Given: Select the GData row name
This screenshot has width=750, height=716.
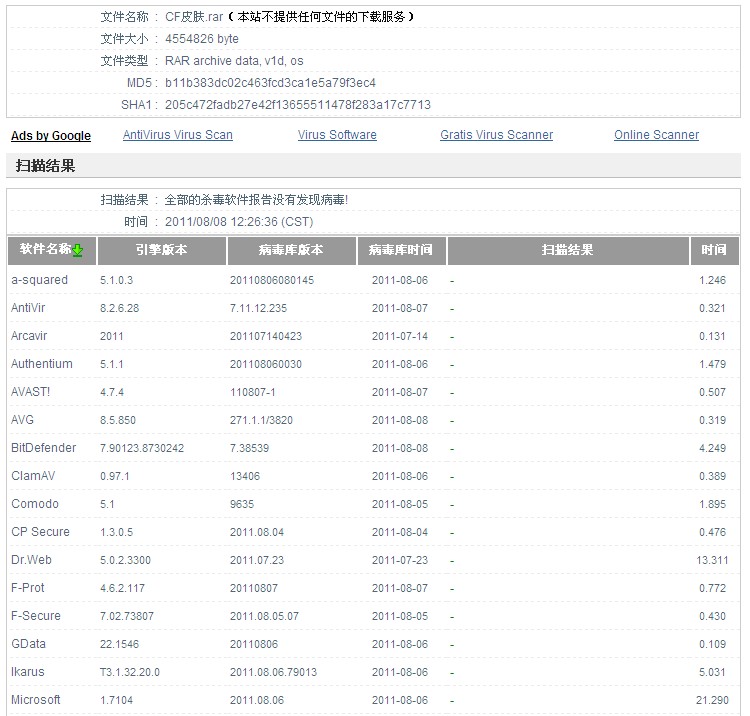Looking at the screenshot, I should [x=28, y=644].
